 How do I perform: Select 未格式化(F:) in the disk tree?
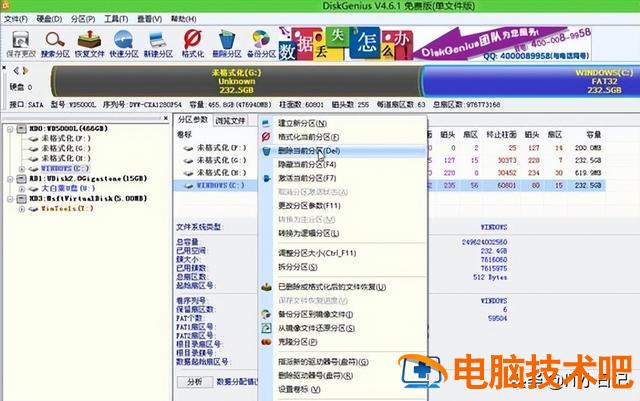coord(66,138)
